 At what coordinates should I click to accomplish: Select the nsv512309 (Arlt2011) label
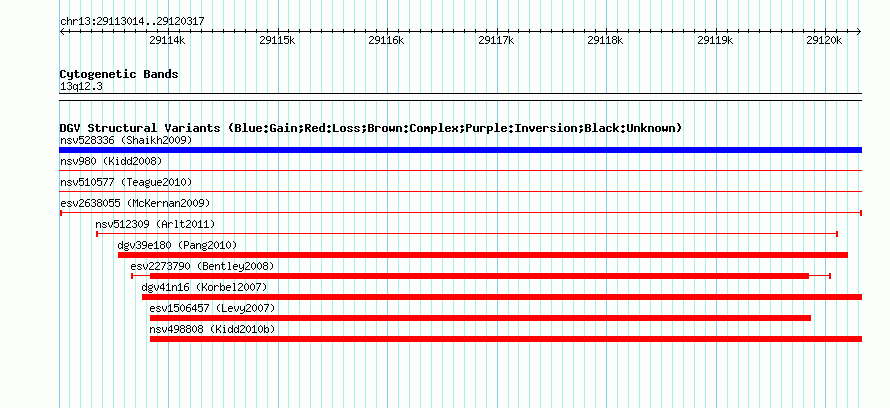(x=156, y=224)
